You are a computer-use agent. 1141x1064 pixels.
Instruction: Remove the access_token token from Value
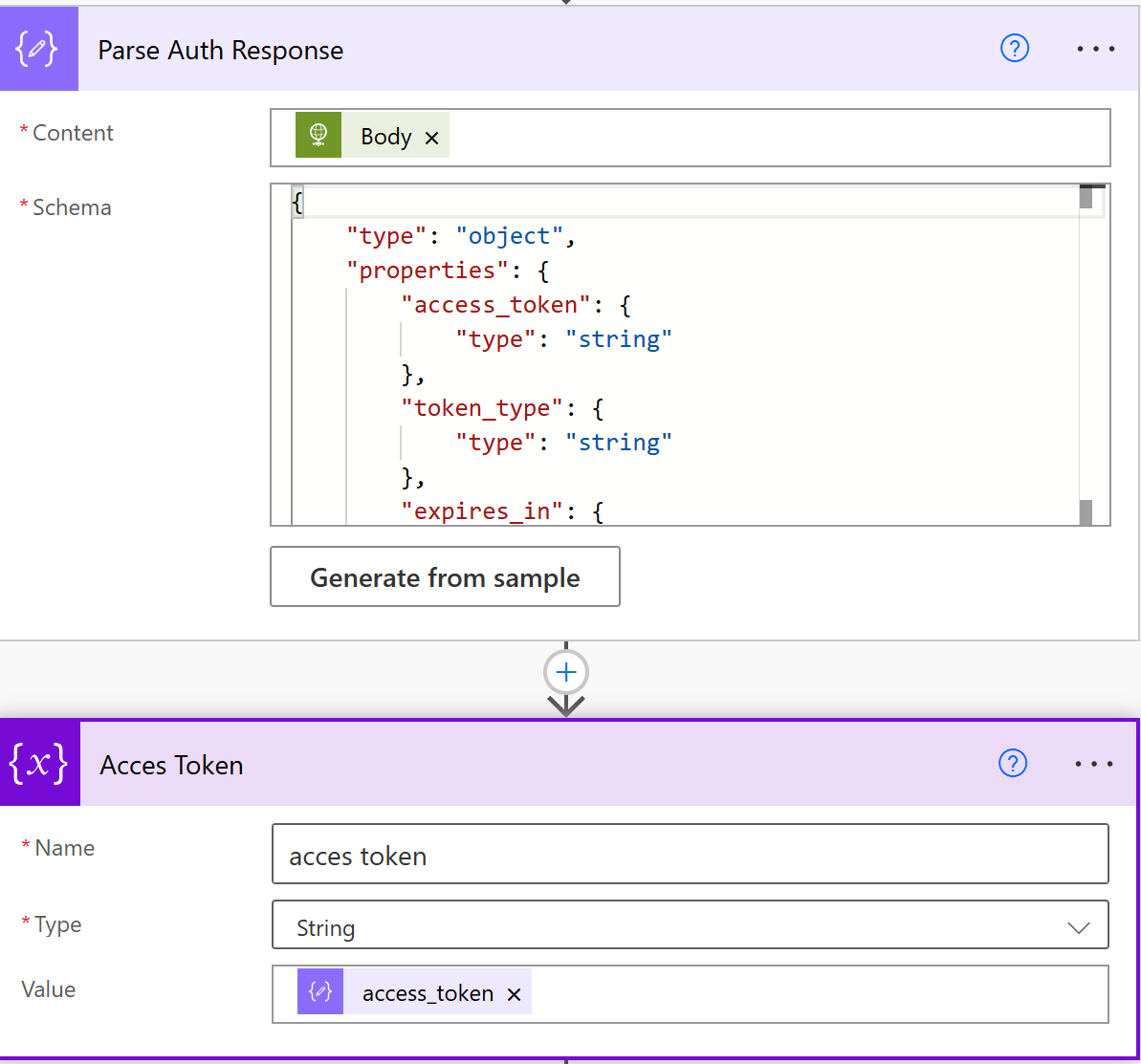coord(514,994)
